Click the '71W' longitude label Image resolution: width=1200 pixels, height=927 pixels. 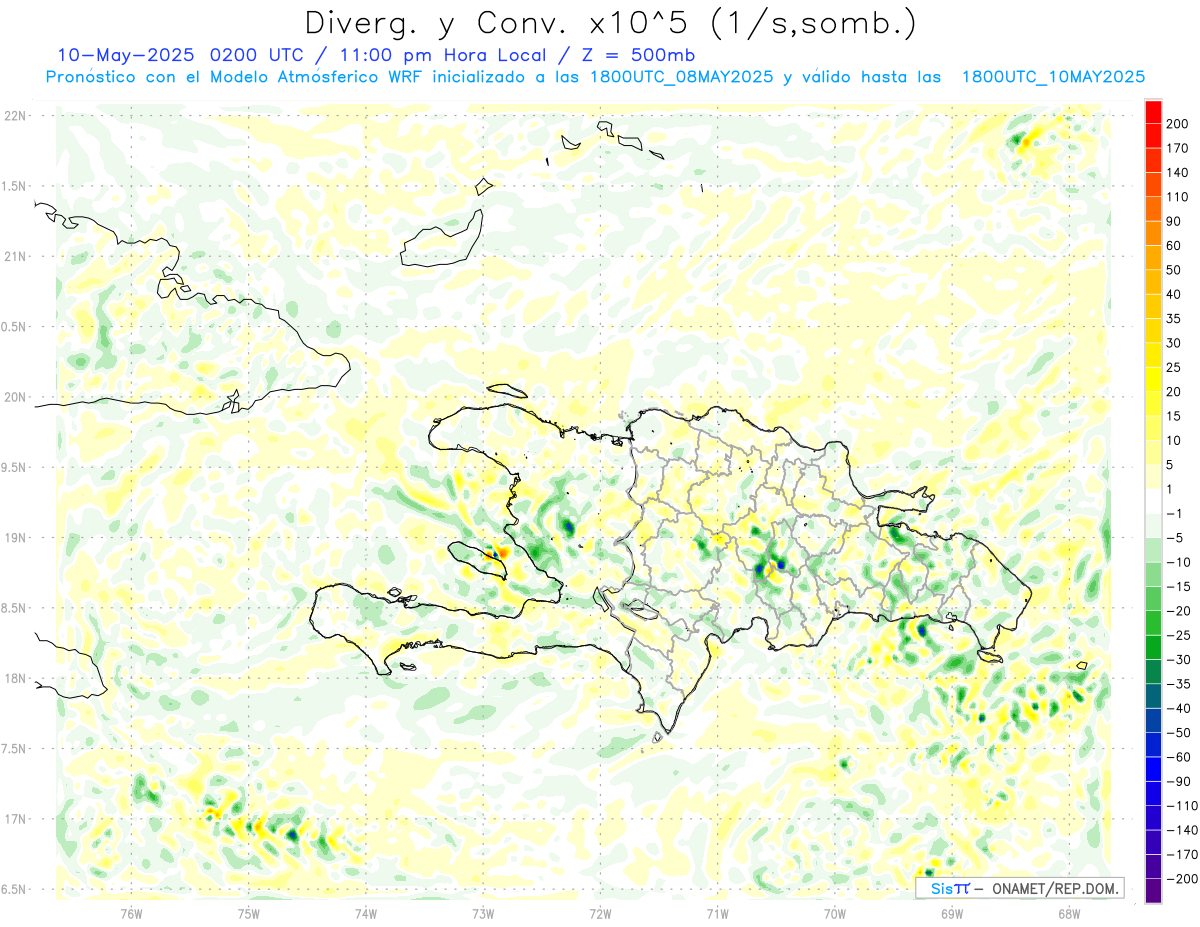pyautogui.click(x=717, y=914)
